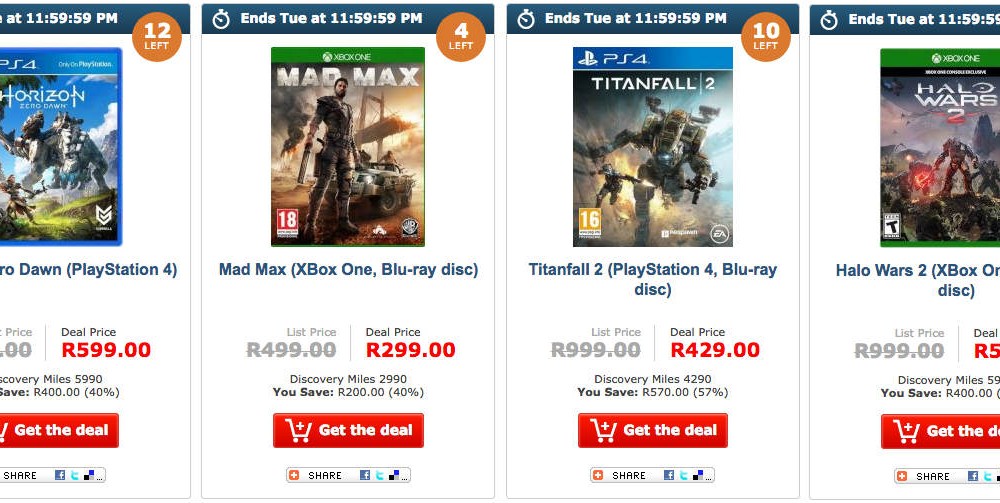The image size is (1000, 503).
Task: Click the orange plus share icon under Halo Wars 2
Action: tap(902, 477)
